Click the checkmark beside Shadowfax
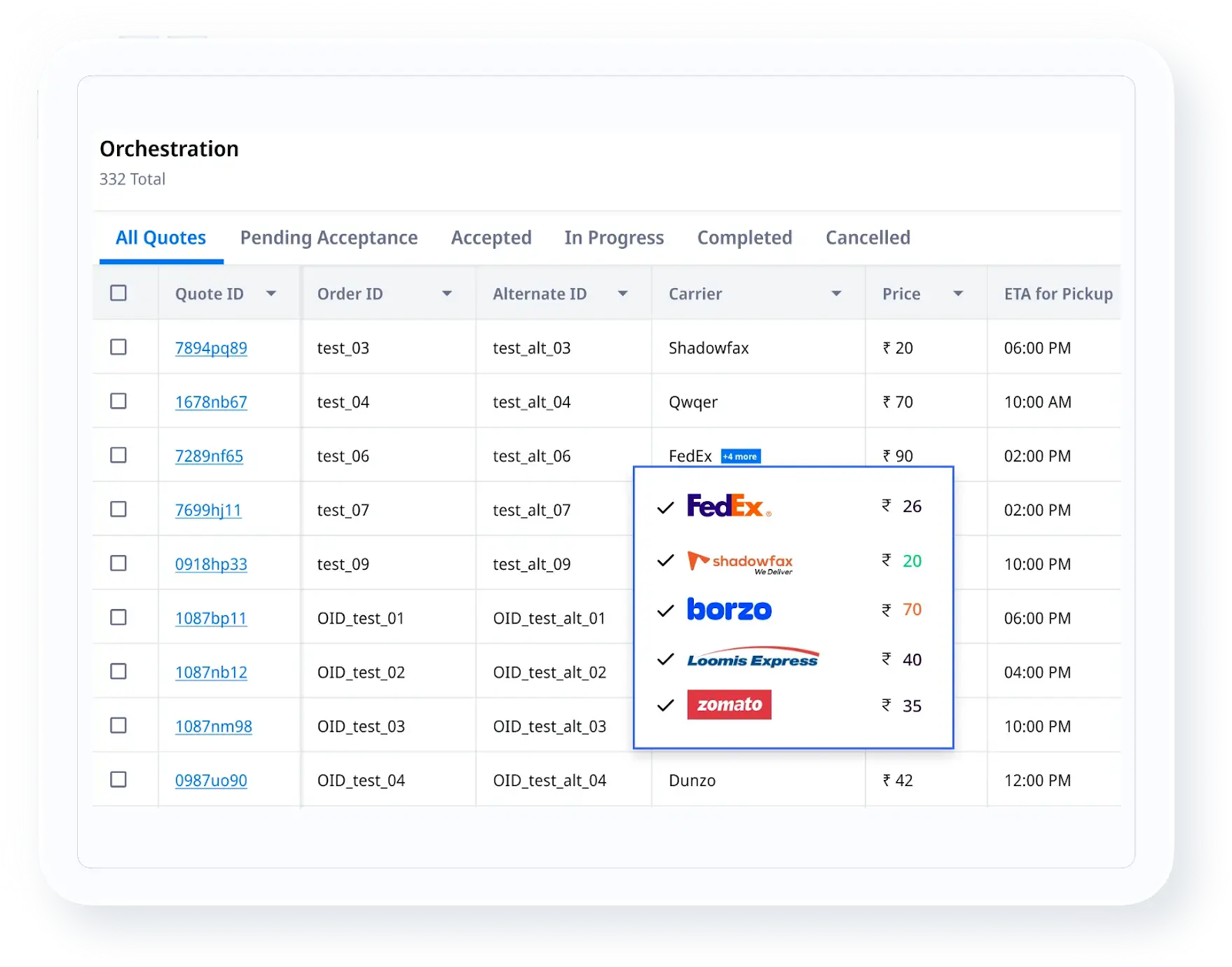 click(x=665, y=561)
